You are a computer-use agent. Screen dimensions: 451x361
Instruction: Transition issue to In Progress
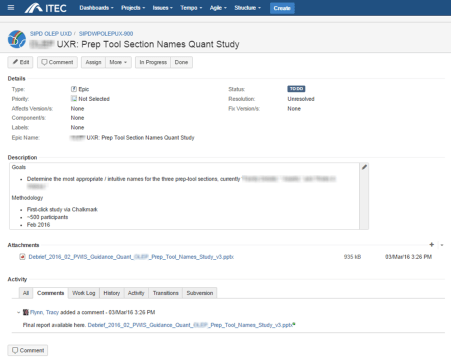[153, 62]
